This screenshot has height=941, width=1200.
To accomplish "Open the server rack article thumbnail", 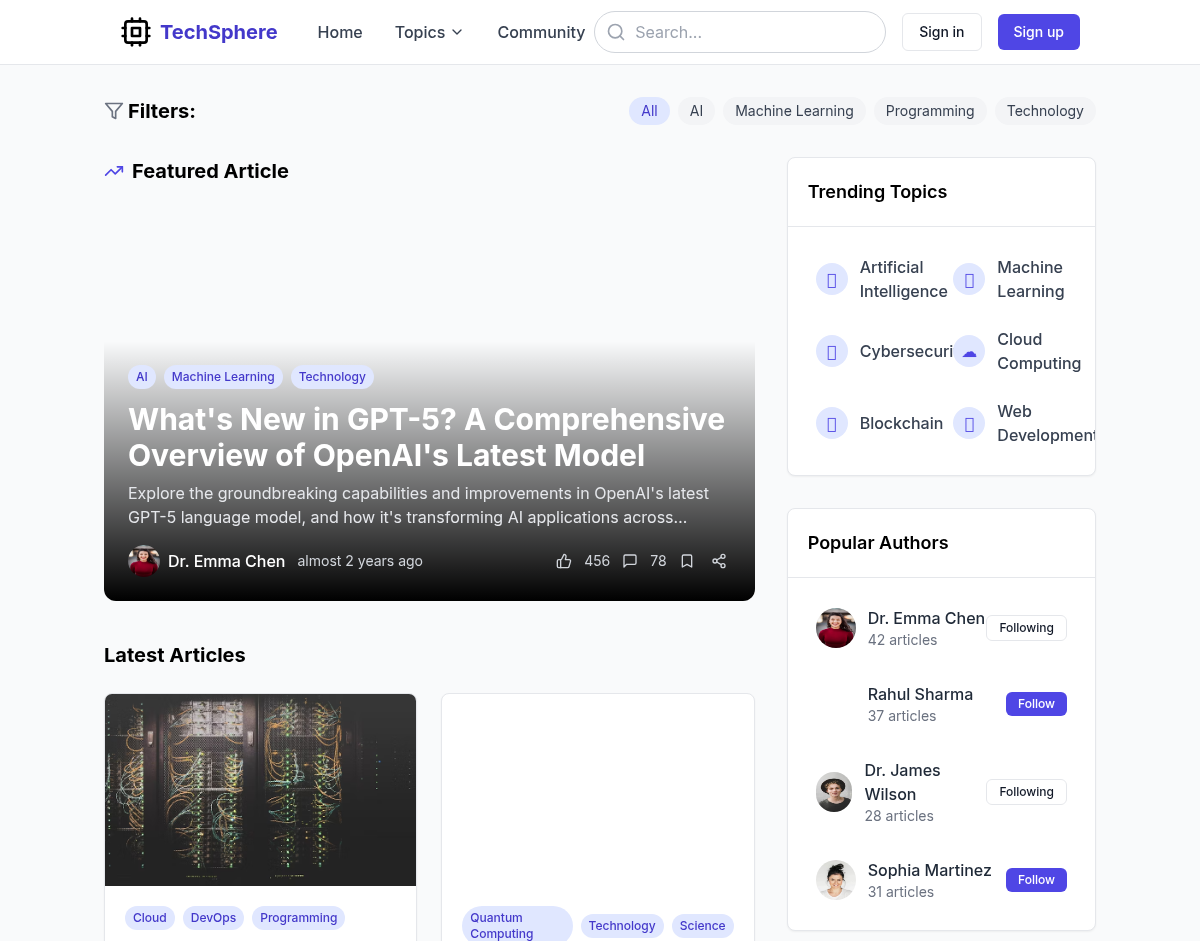I will coord(260,790).
